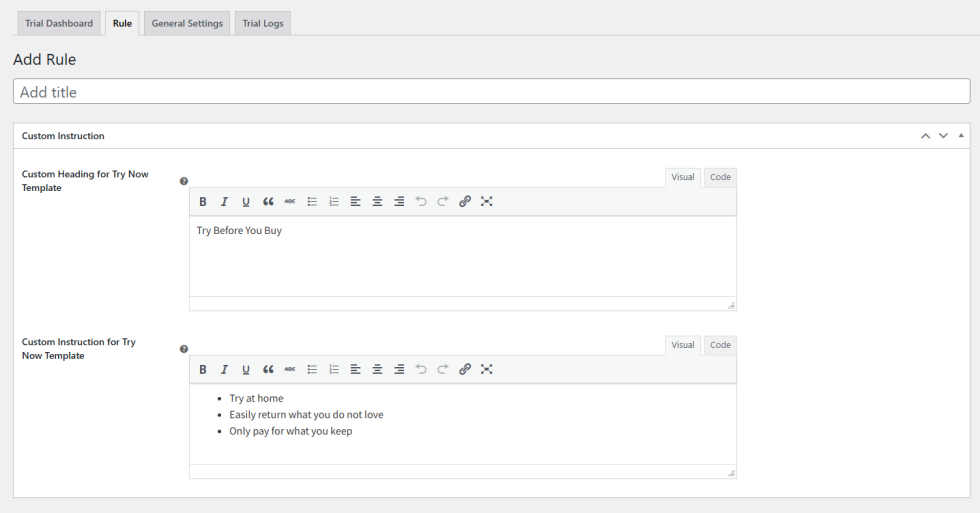
Task: Open fullscreen mode in Custom Heading editor
Action: point(486,201)
